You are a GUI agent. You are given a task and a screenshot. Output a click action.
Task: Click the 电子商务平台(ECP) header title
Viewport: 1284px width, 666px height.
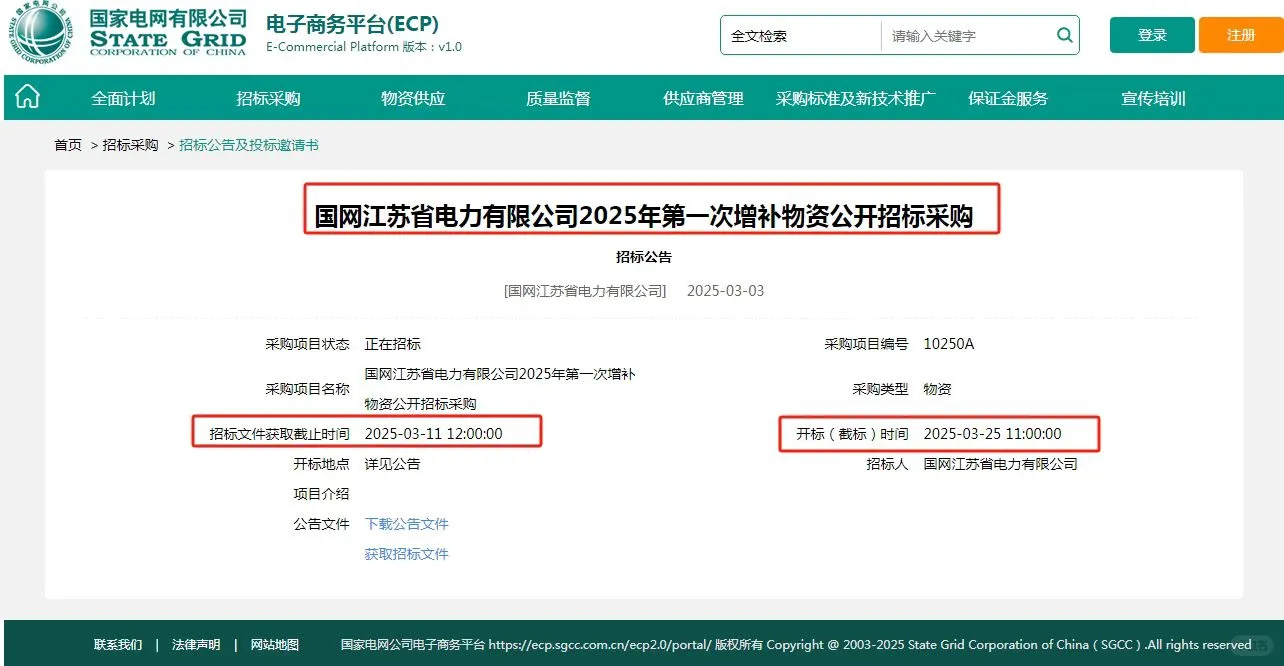pyautogui.click(x=352, y=24)
